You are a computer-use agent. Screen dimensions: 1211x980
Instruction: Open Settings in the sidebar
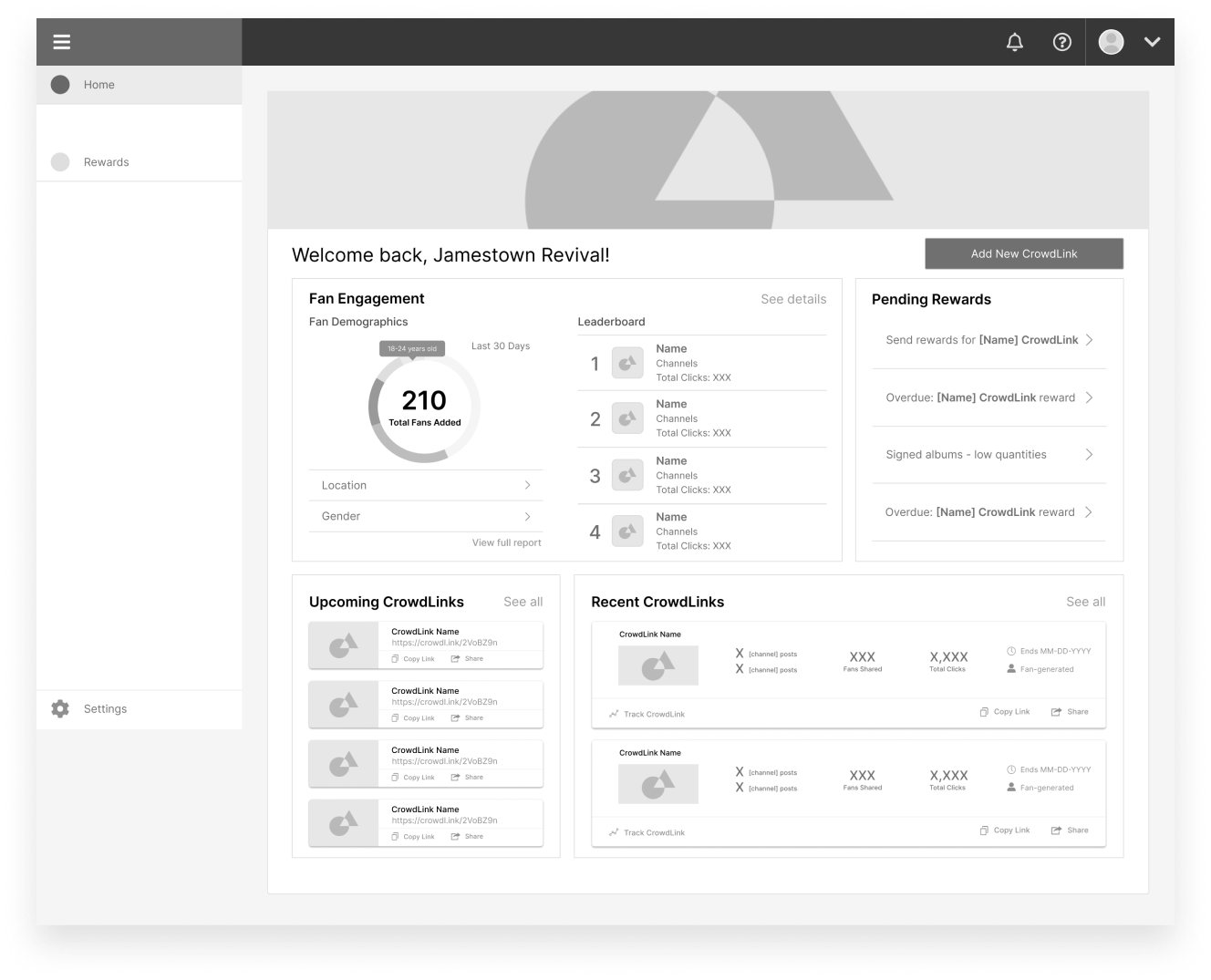140,709
